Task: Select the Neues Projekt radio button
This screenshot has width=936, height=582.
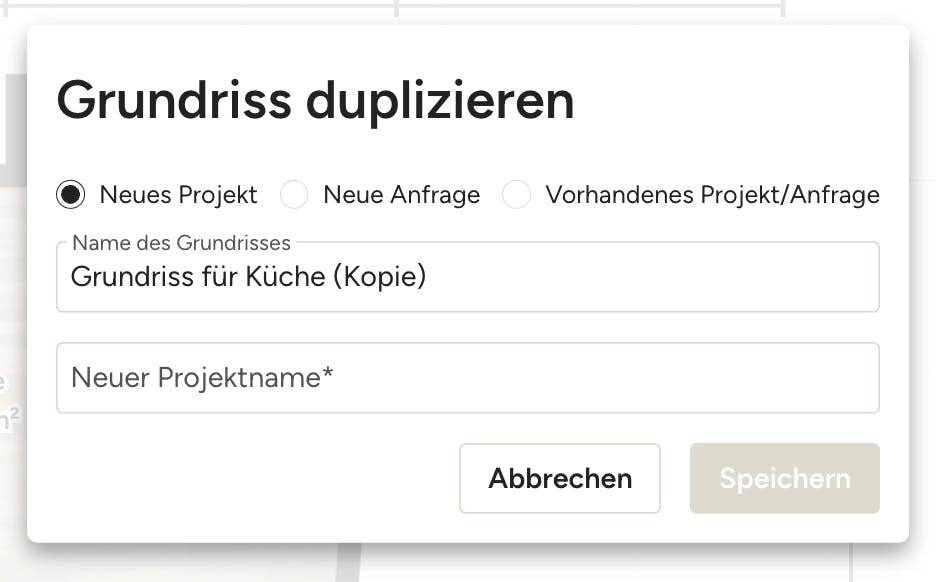Action: tap(70, 195)
